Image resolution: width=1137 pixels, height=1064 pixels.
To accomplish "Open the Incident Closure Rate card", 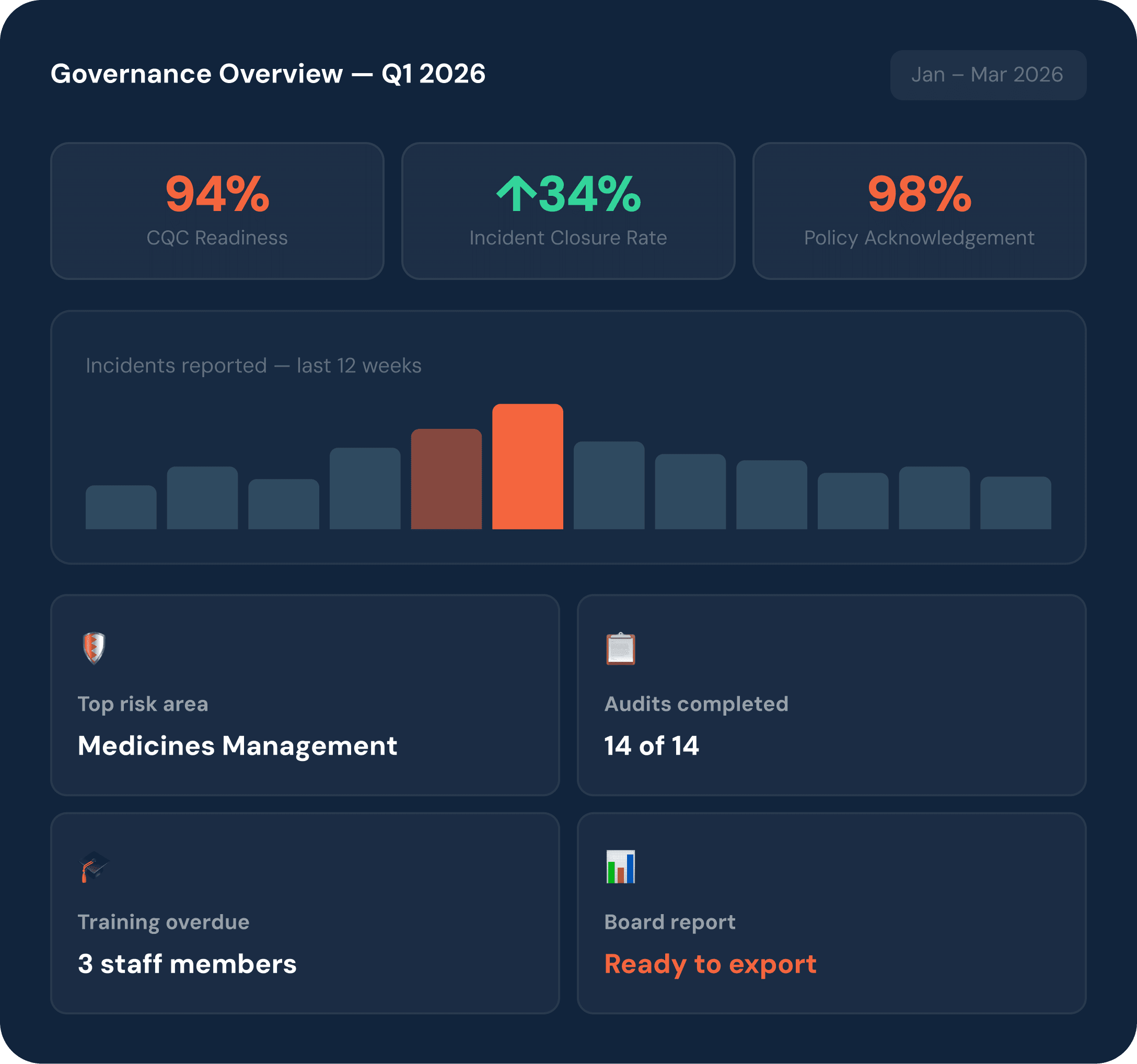I will tap(568, 211).
